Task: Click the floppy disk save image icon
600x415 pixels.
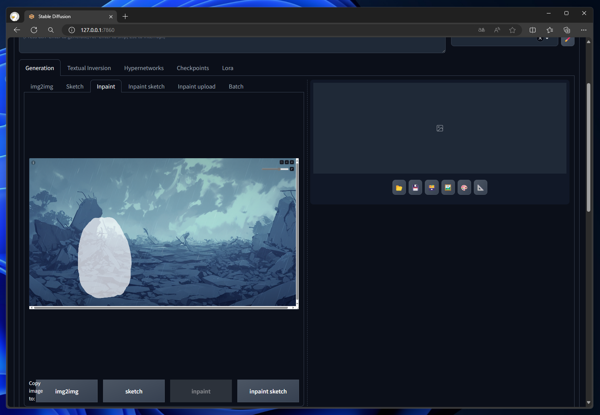Action: (415, 188)
